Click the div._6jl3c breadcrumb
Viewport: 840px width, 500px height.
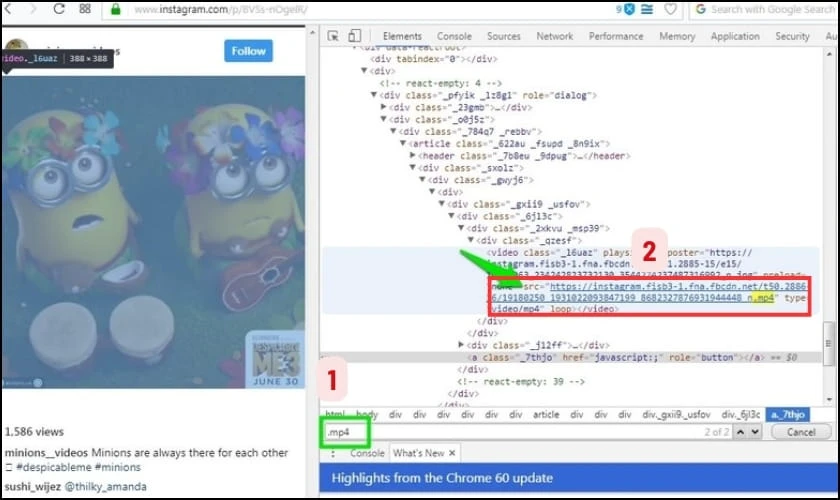741,415
